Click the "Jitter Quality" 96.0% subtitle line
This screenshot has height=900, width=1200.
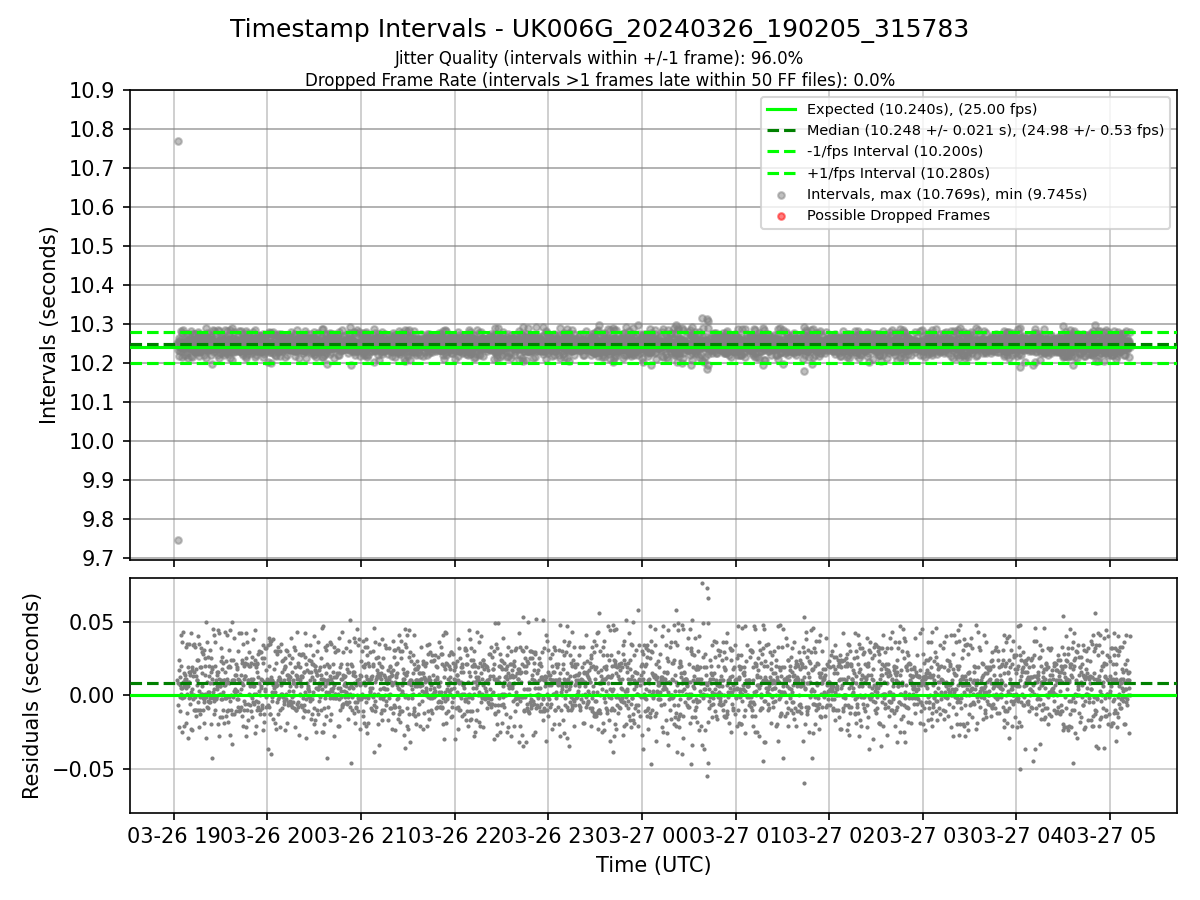tap(599, 58)
